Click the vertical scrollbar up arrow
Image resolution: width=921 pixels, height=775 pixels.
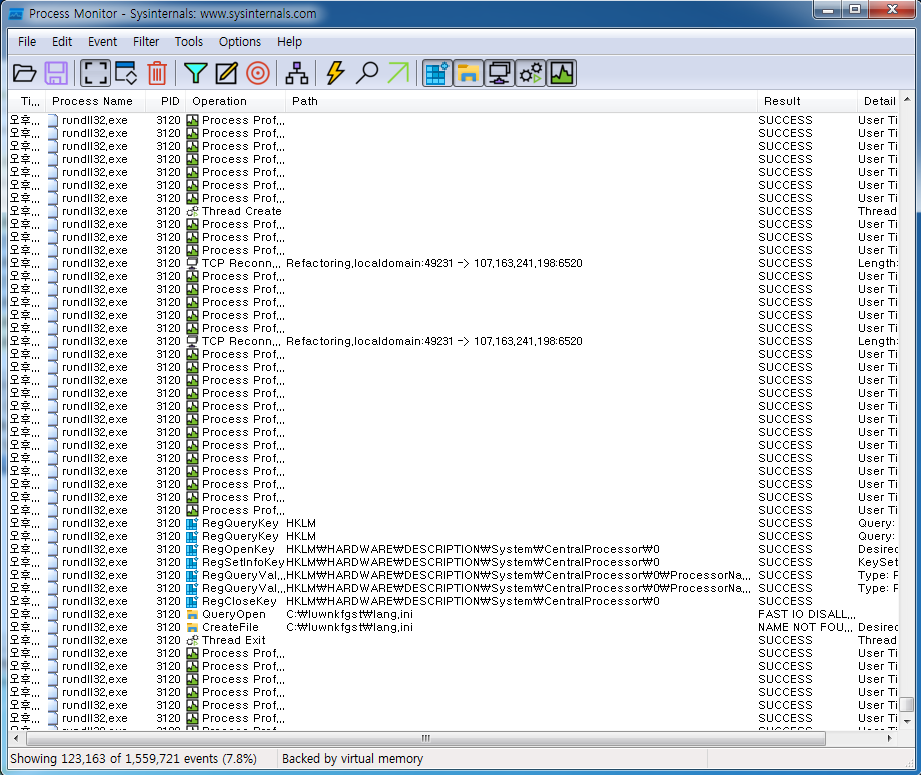pyautogui.click(x=907, y=99)
